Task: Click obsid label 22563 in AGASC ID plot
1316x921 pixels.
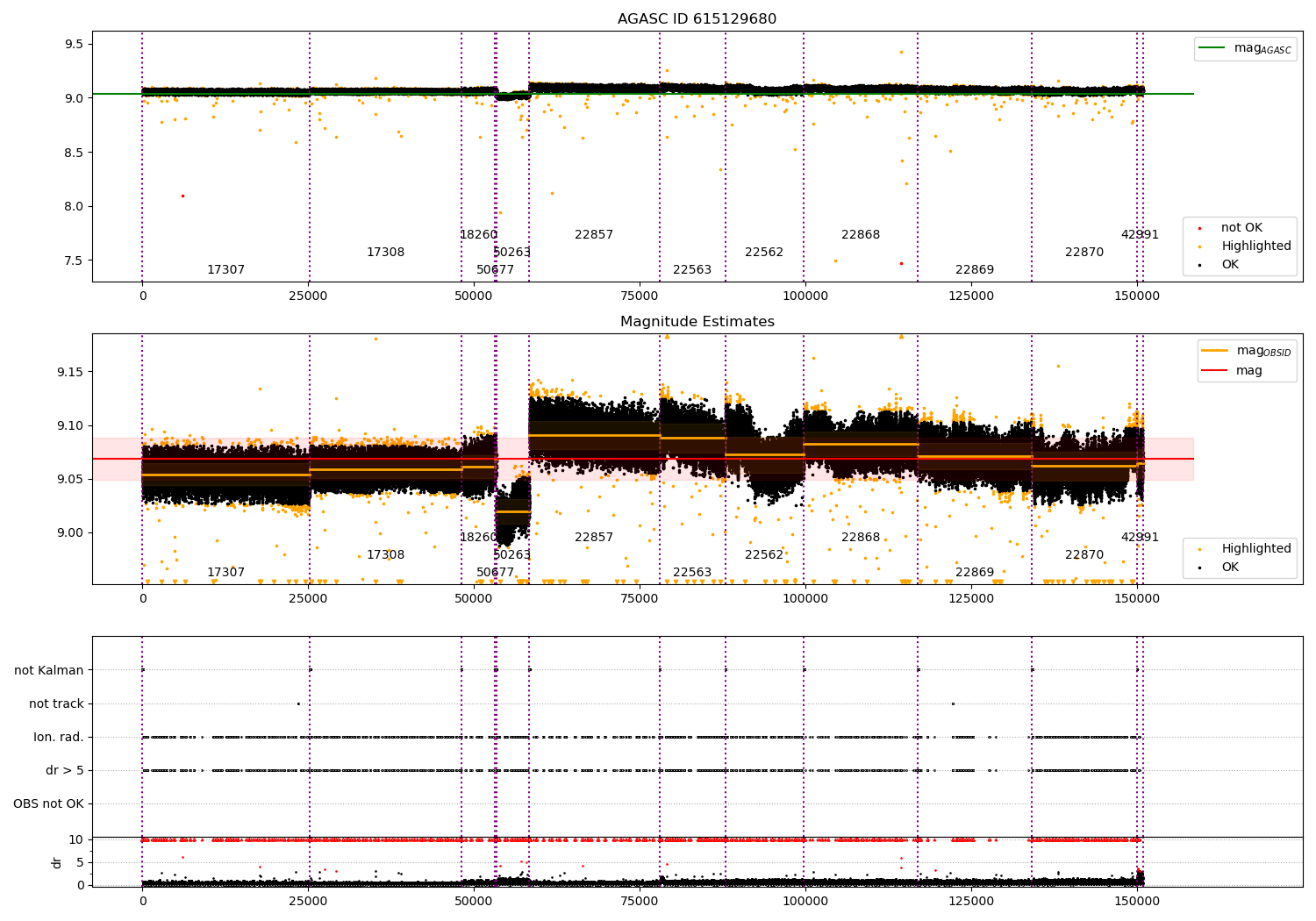Action: [x=692, y=270]
